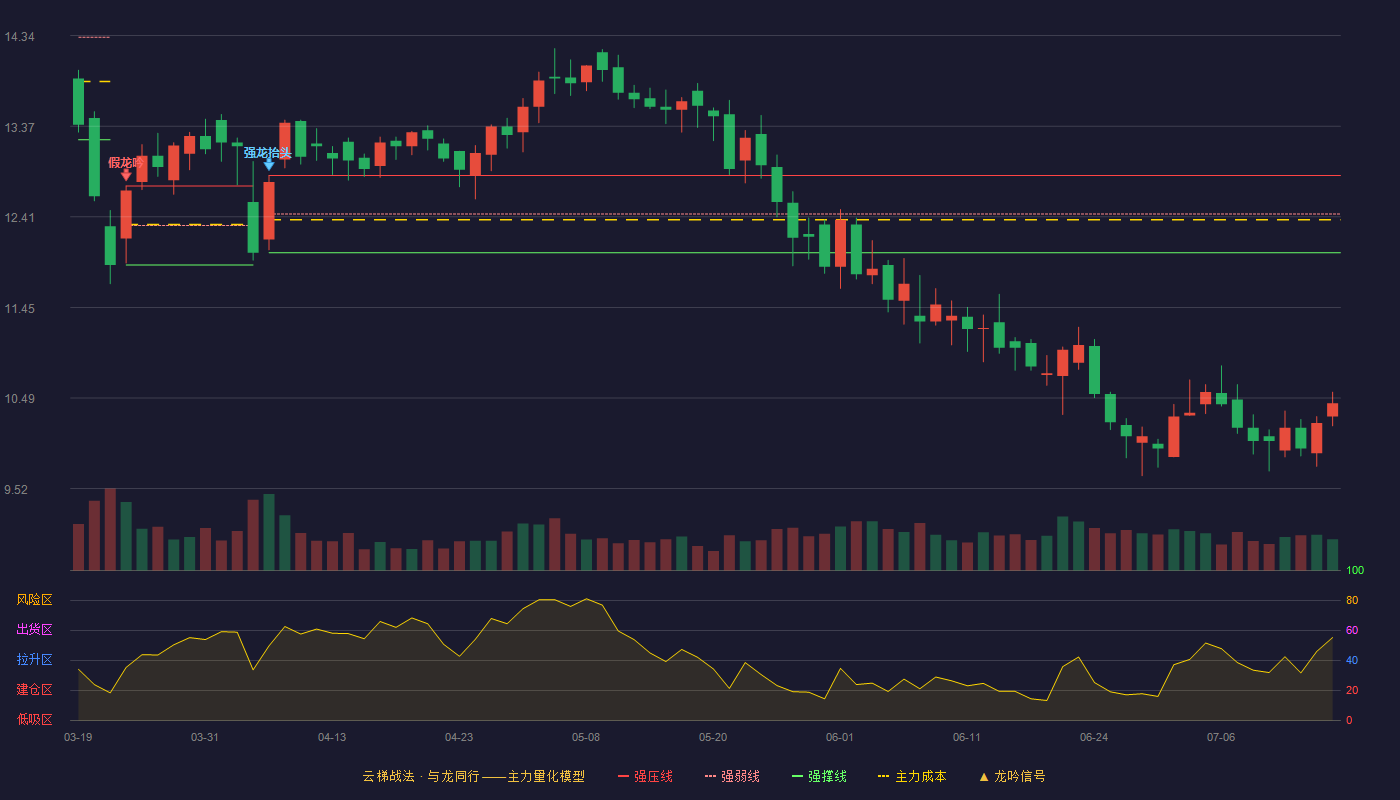Click the 07-06 date label
Image resolution: width=1400 pixels, height=800 pixels.
pyautogui.click(x=1221, y=737)
